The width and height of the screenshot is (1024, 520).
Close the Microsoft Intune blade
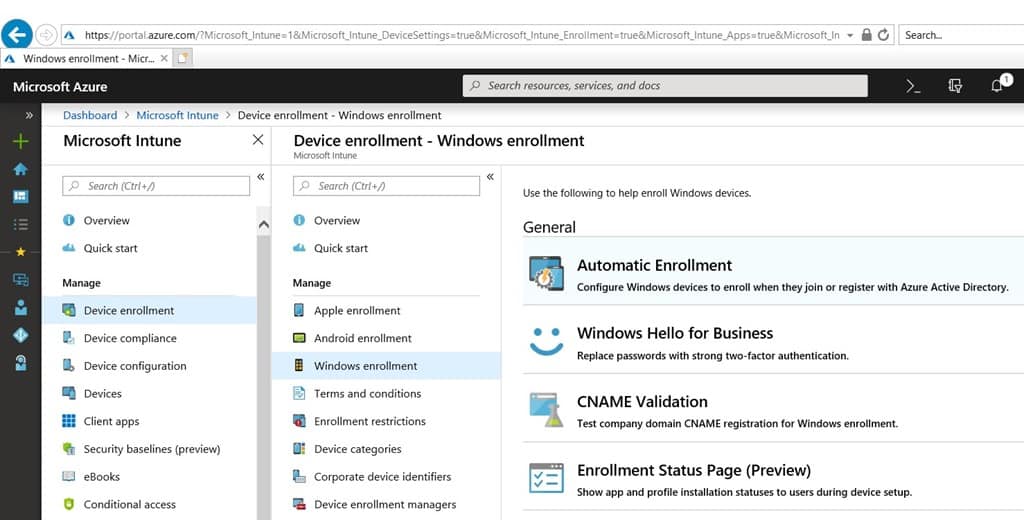click(258, 141)
